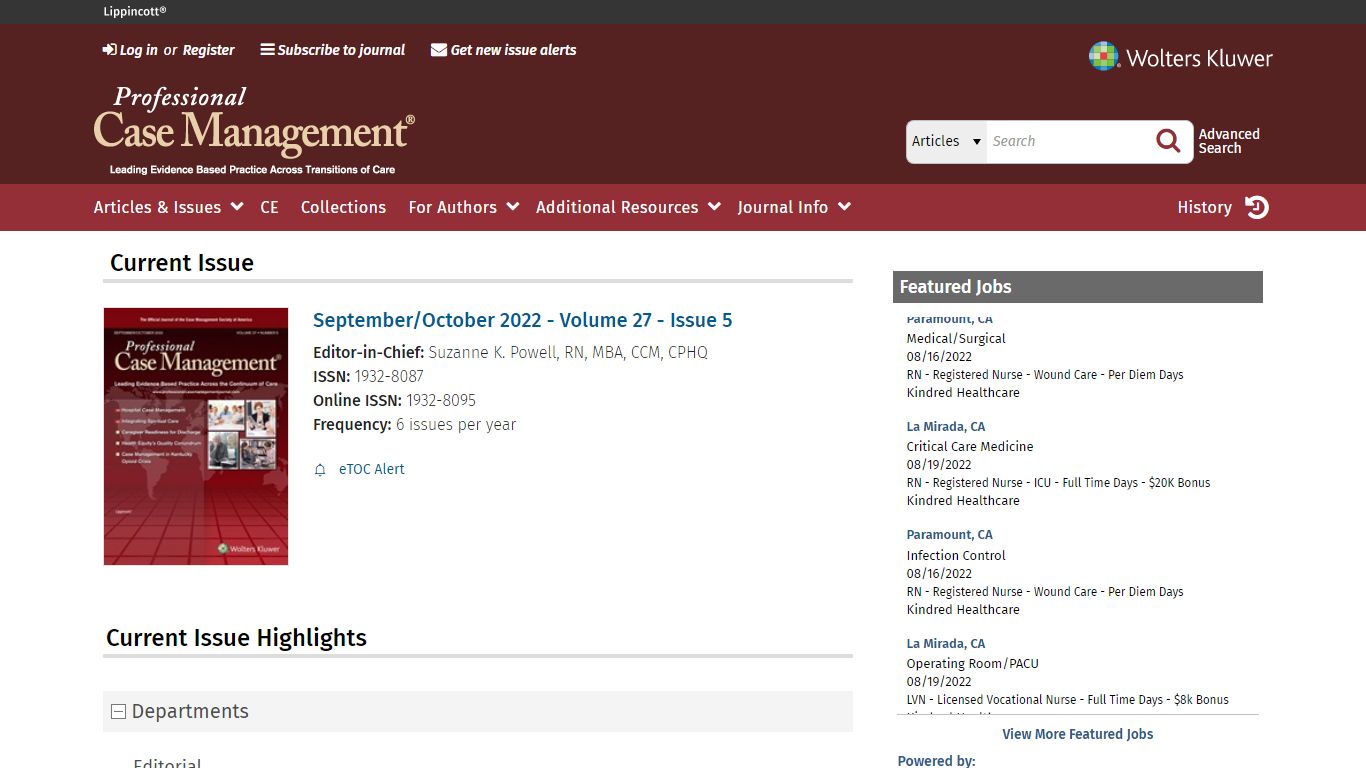Click the Powered by label
1366x768 pixels.
pyautogui.click(x=936, y=761)
